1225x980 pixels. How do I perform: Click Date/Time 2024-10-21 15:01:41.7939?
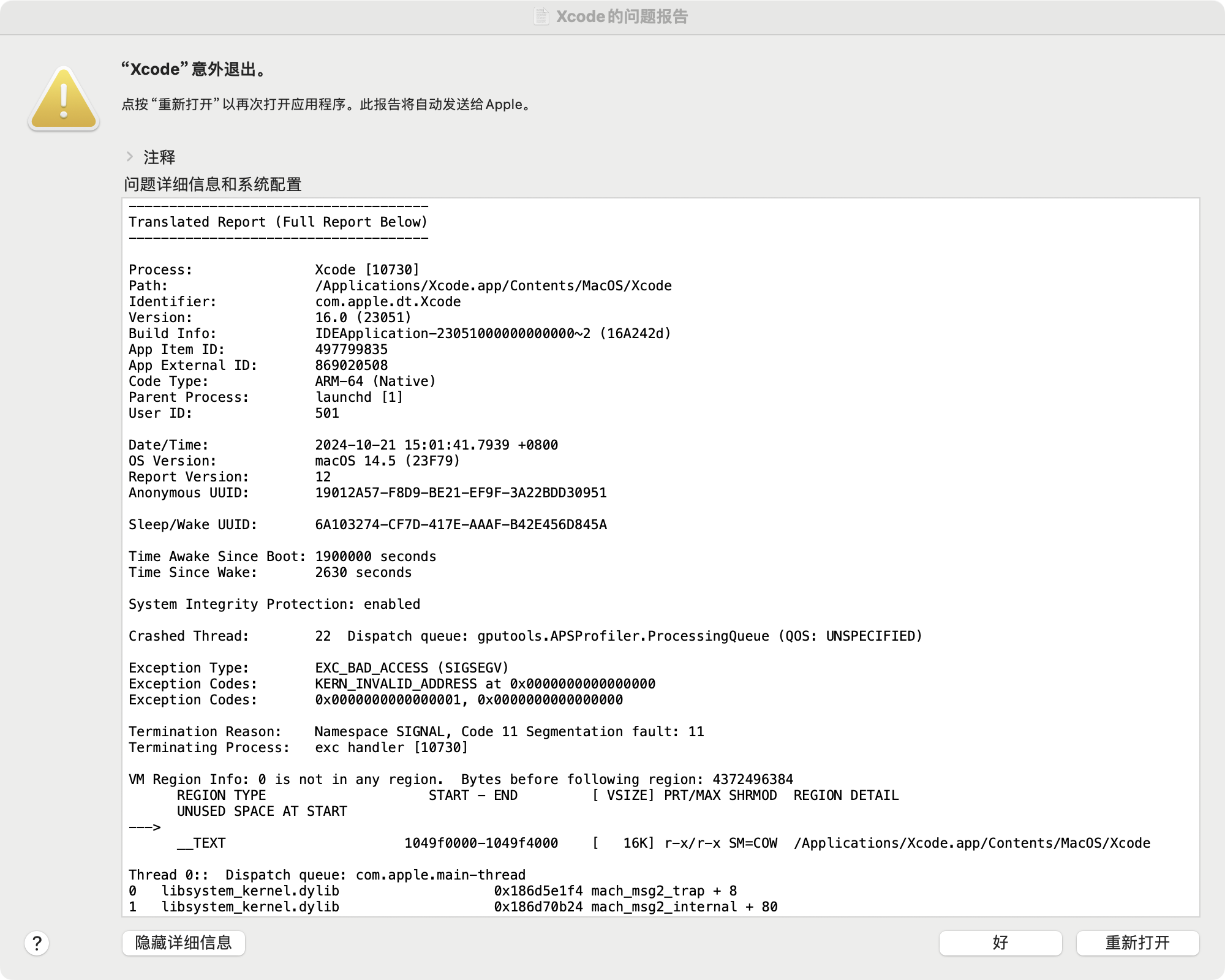tap(436, 445)
